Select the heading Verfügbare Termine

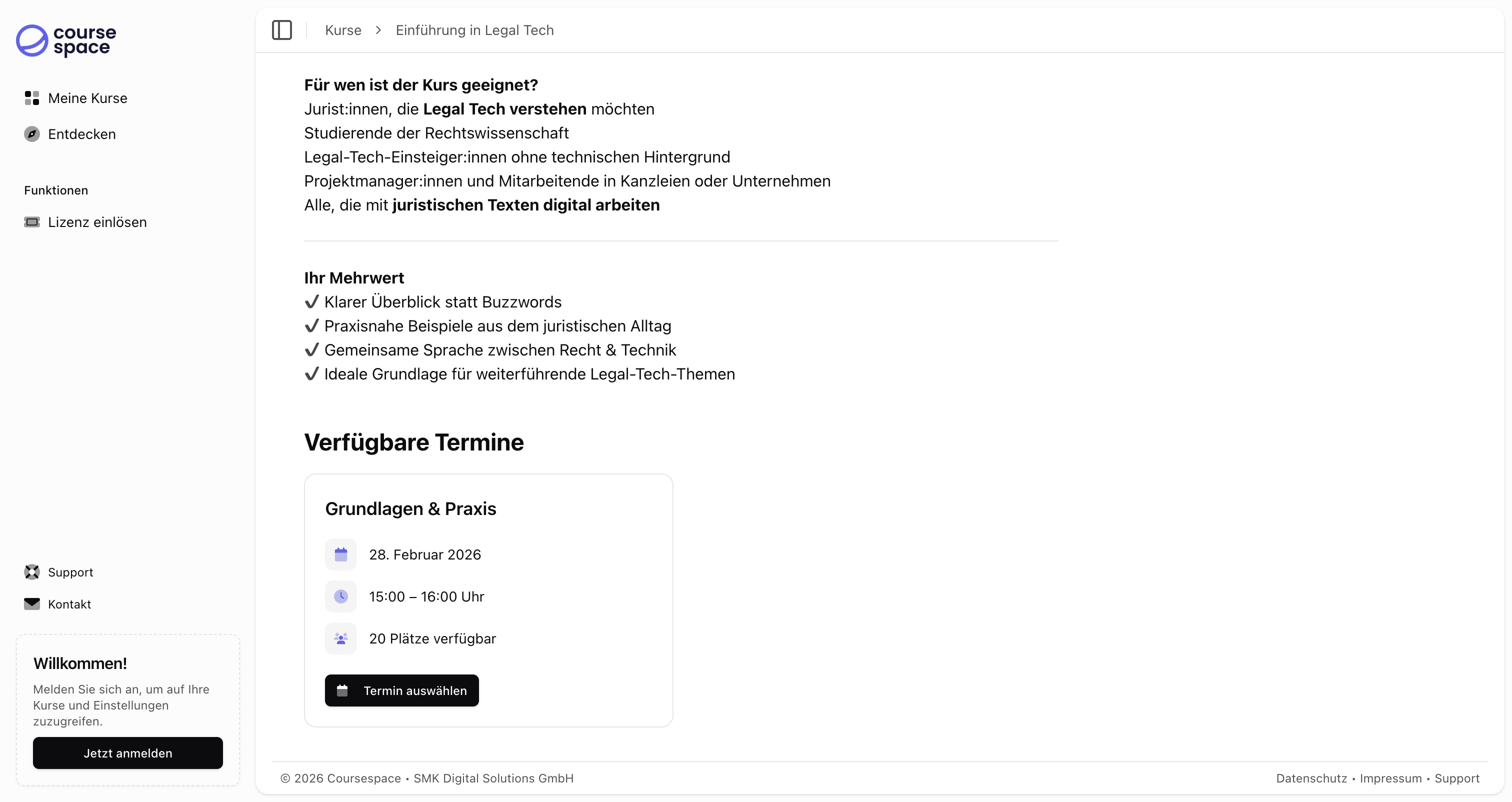click(x=413, y=442)
